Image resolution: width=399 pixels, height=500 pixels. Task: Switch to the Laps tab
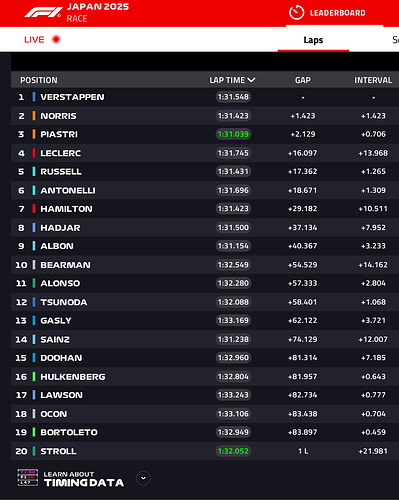pyautogui.click(x=313, y=40)
